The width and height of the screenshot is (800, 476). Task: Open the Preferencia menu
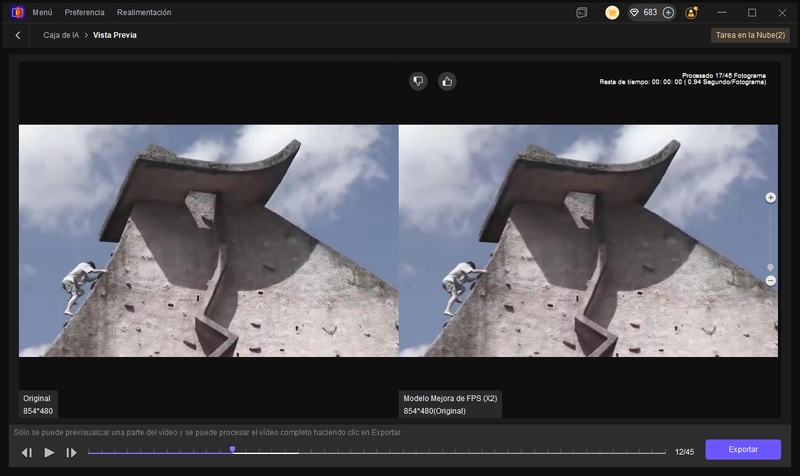(84, 12)
